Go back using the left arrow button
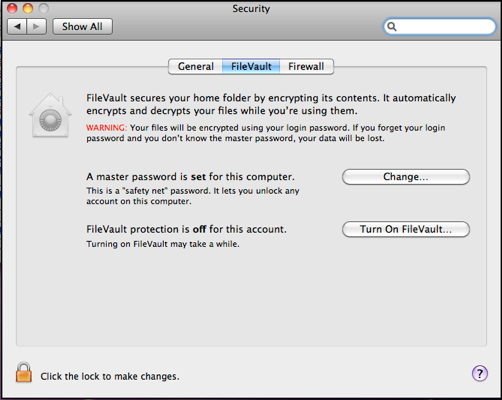The width and height of the screenshot is (502, 400). click(17, 26)
